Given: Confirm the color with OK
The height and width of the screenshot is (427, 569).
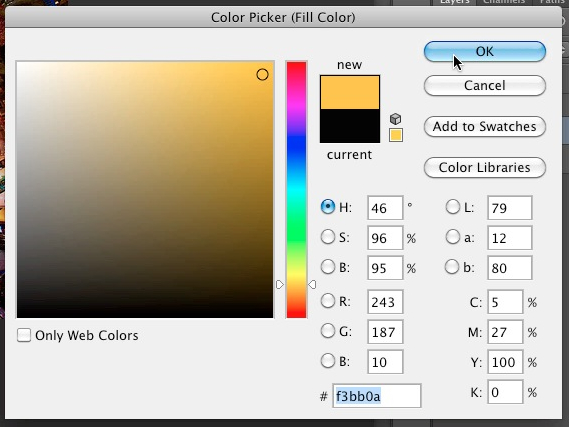Looking at the screenshot, I should pos(485,52).
